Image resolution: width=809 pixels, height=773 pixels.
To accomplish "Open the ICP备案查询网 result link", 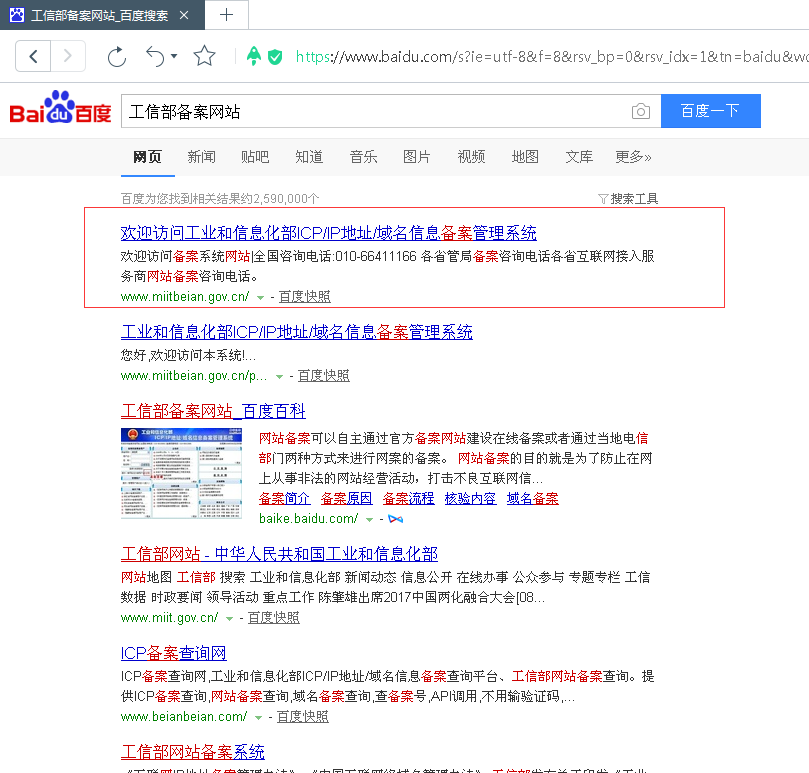I will 173,653.
